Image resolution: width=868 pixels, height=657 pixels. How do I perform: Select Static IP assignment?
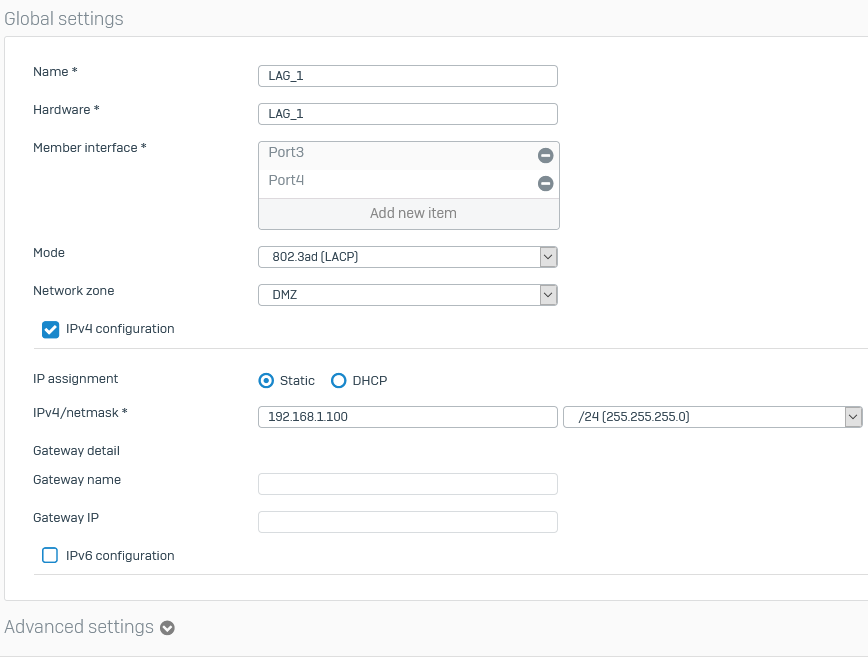pyautogui.click(x=266, y=380)
